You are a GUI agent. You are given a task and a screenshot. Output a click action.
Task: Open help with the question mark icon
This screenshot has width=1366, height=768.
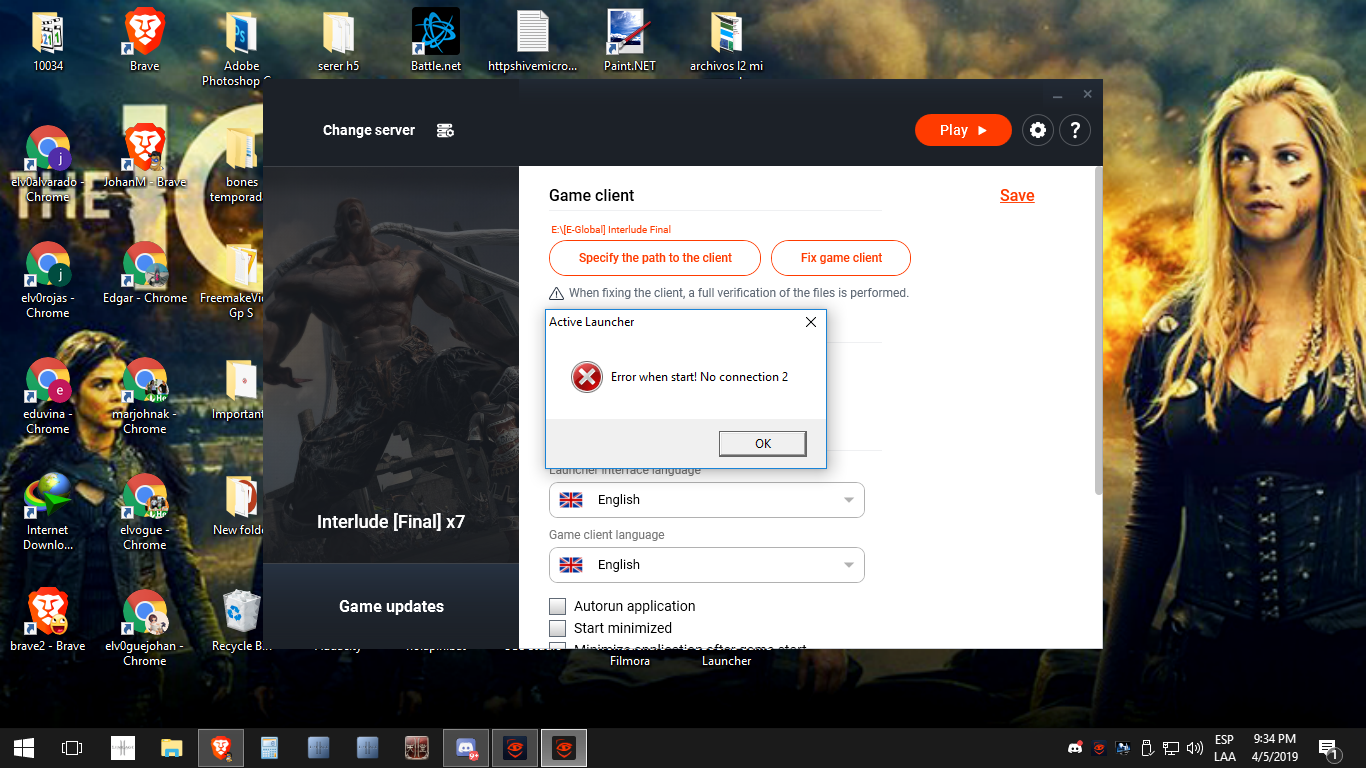[1075, 130]
